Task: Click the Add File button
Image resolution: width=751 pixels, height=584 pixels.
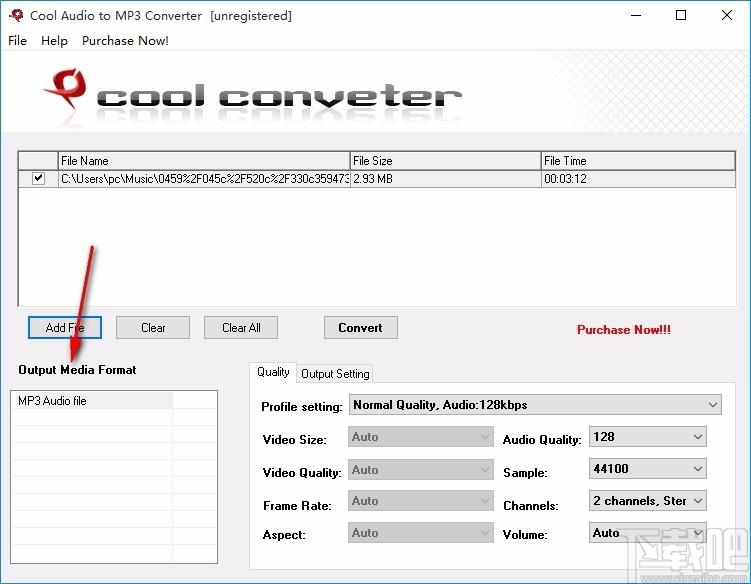Action: coord(65,328)
